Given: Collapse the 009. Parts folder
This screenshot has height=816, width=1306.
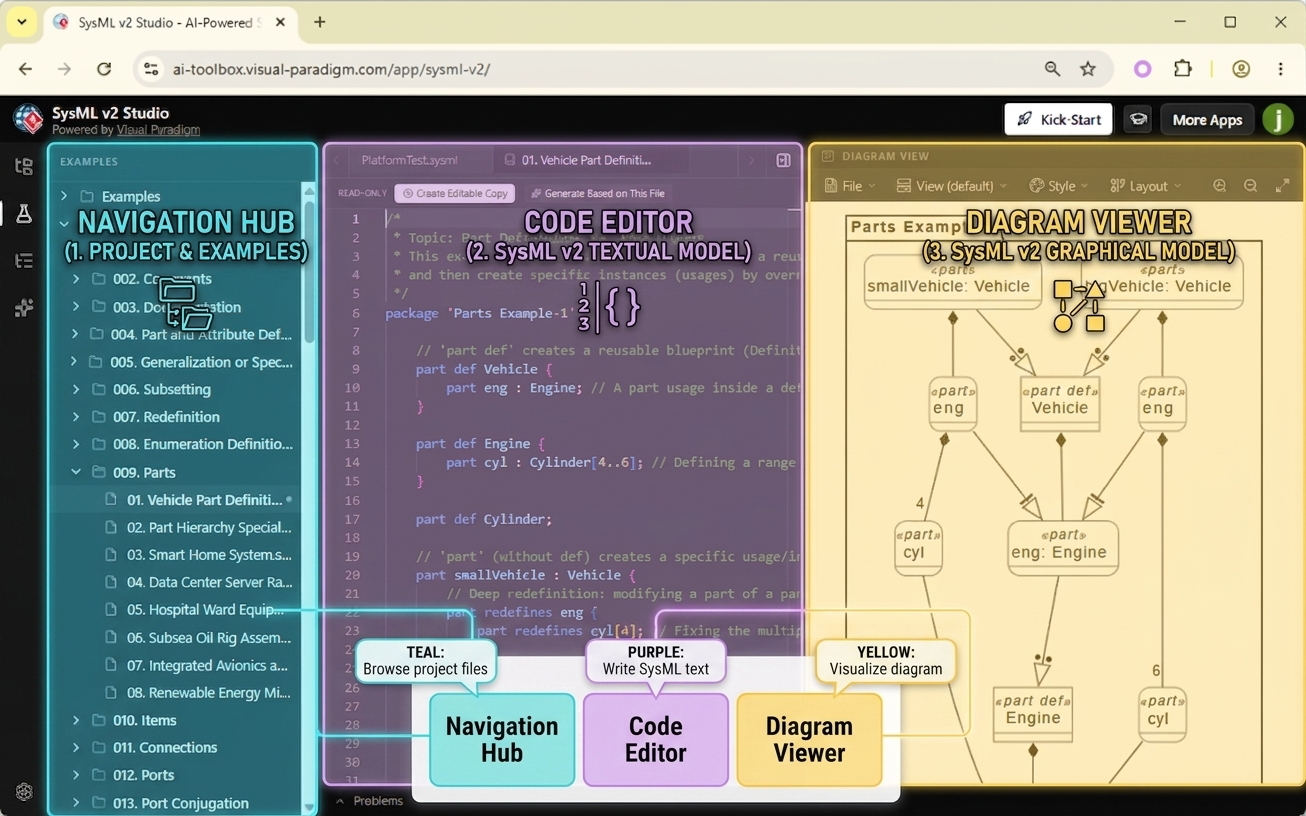Looking at the screenshot, I should (76, 472).
